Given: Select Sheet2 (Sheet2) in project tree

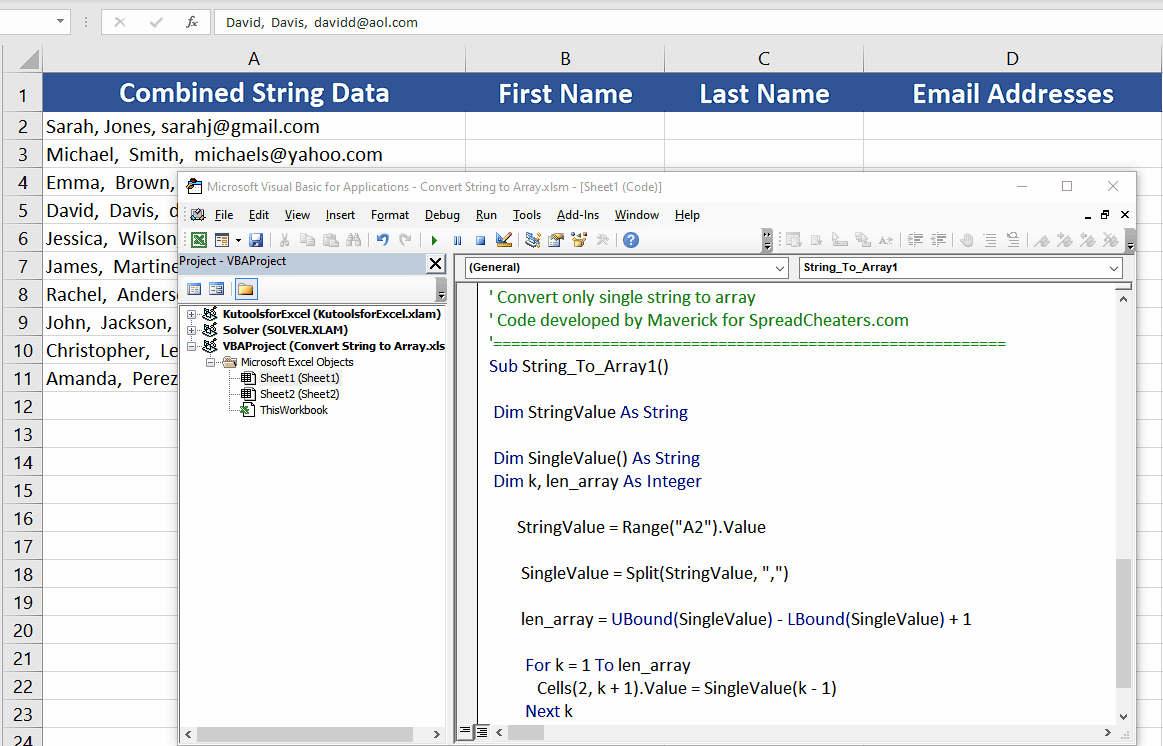Looking at the screenshot, I should tap(299, 394).
